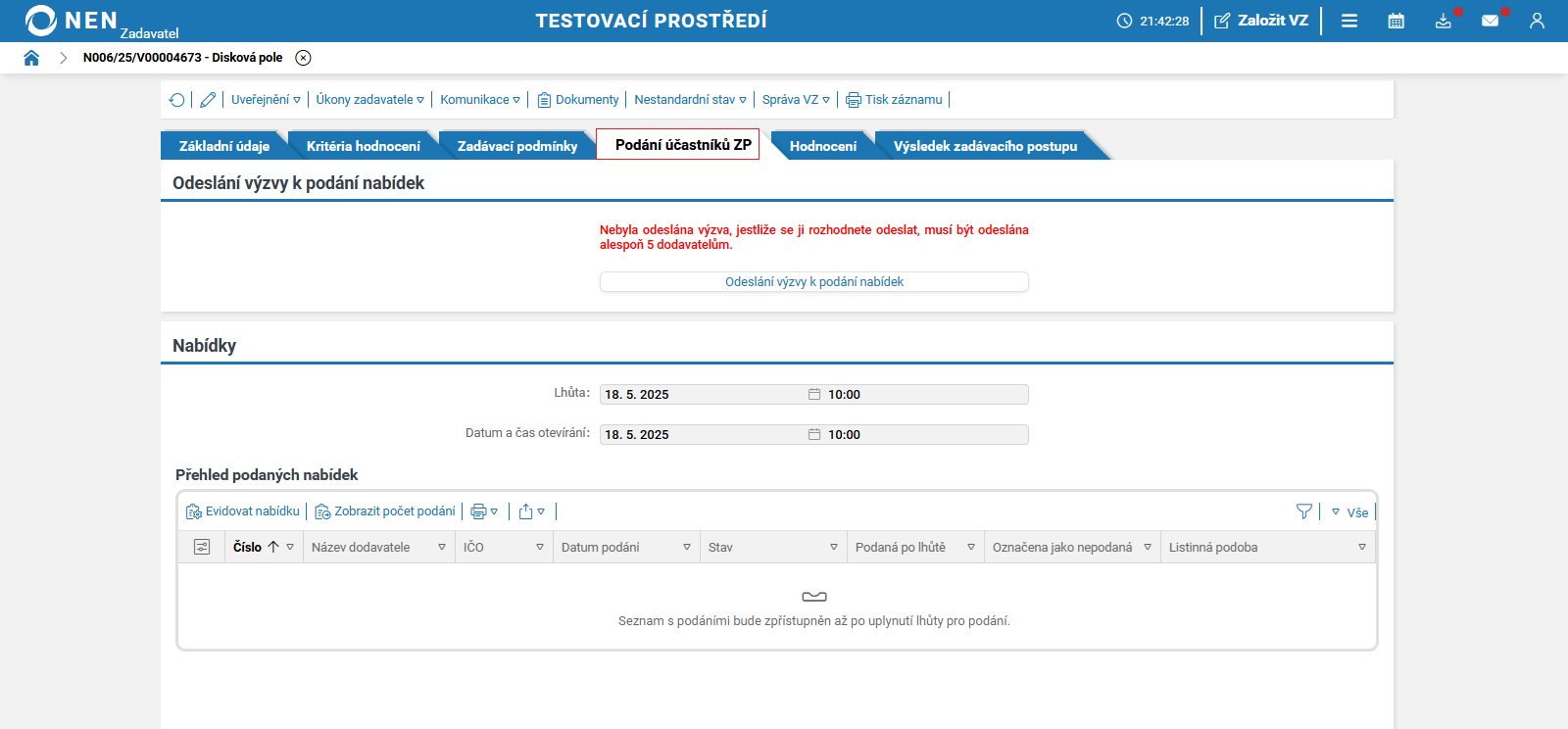Open the Vše filter dropdown

pyautogui.click(x=1349, y=512)
